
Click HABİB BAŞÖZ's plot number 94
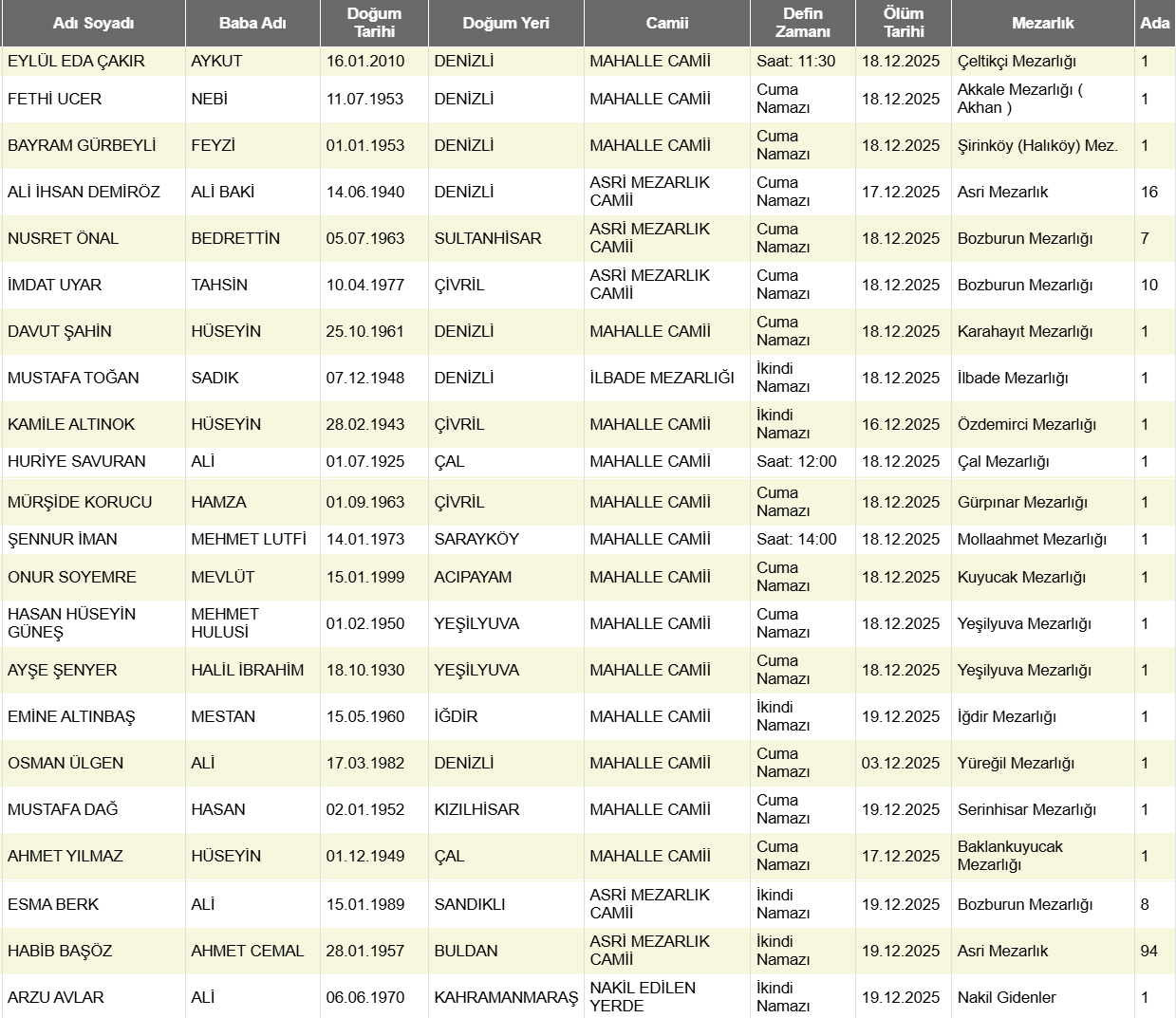tap(1148, 951)
